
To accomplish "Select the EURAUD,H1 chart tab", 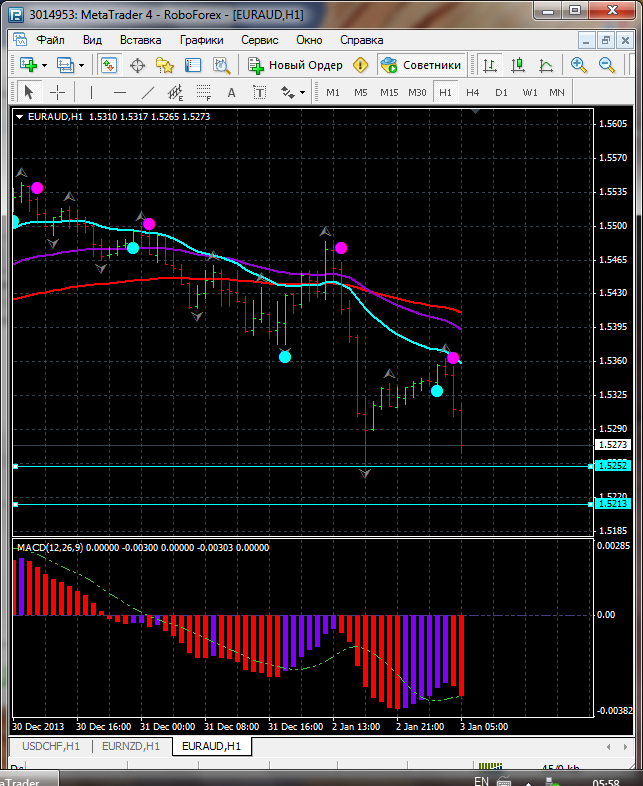I will [x=211, y=746].
